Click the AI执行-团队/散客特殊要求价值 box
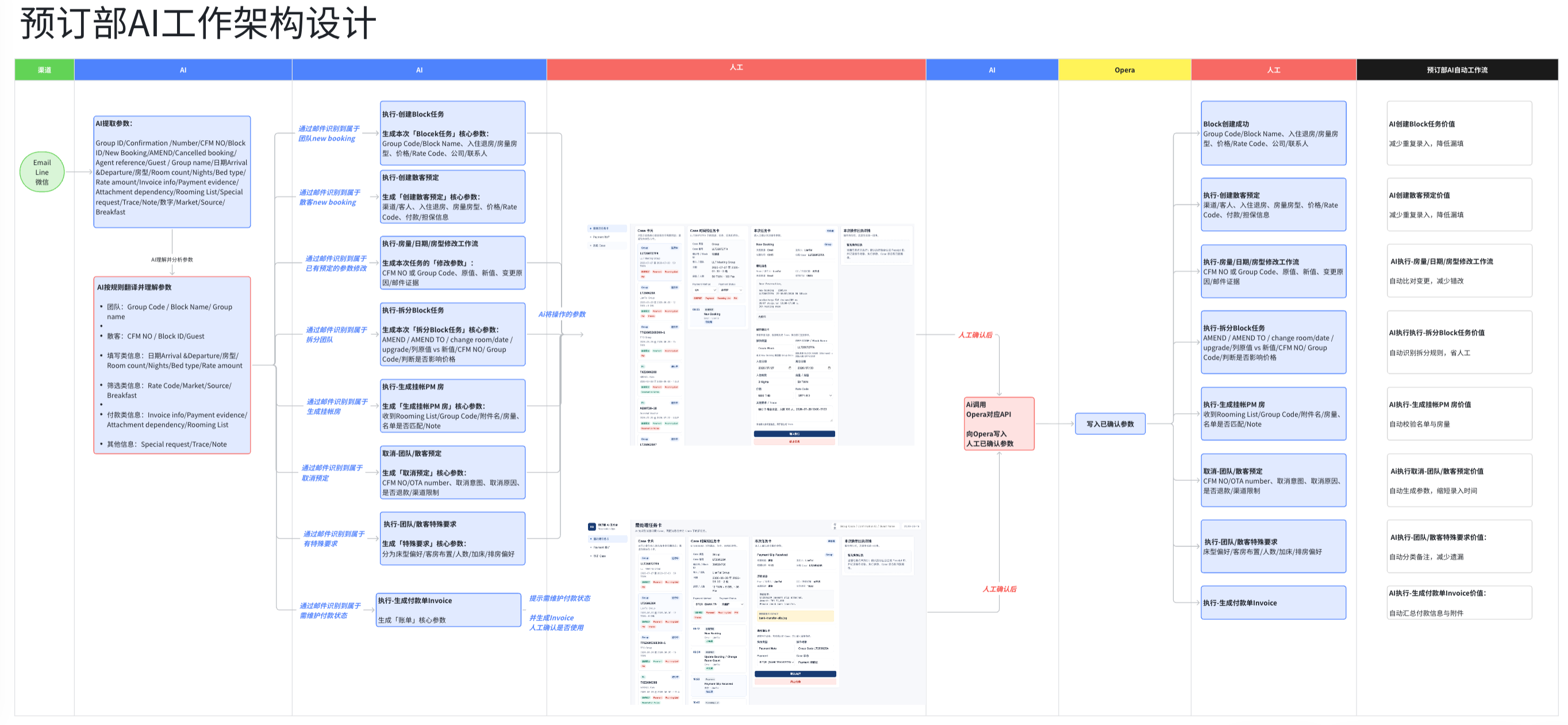Screen dimensions: 1568x725 [x=1459, y=547]
